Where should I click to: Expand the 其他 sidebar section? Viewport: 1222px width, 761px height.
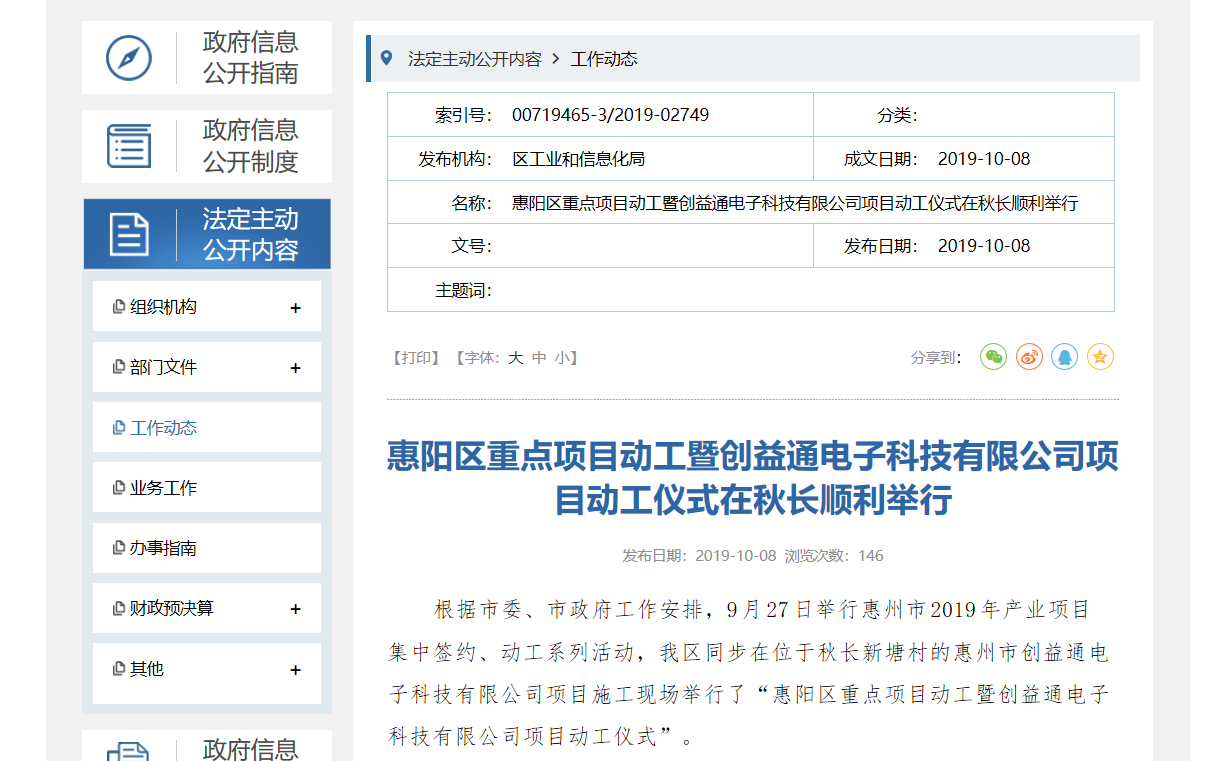(x=295, y=669)
